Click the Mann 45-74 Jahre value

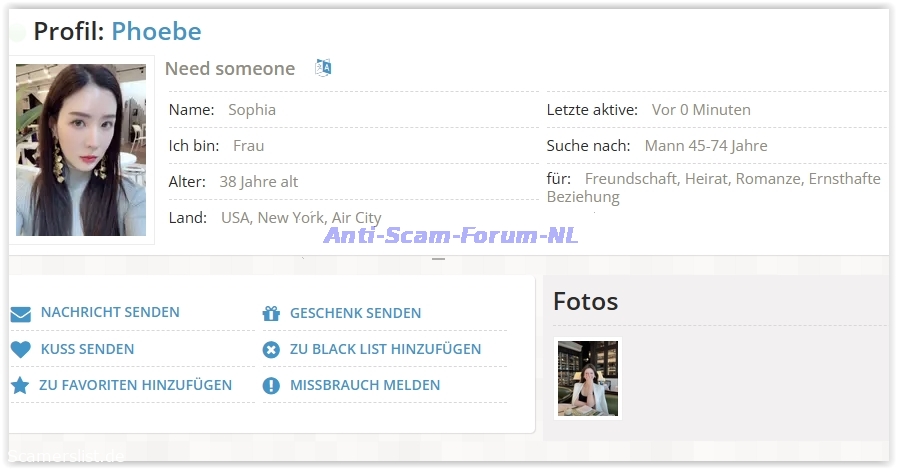coord(706,146)
